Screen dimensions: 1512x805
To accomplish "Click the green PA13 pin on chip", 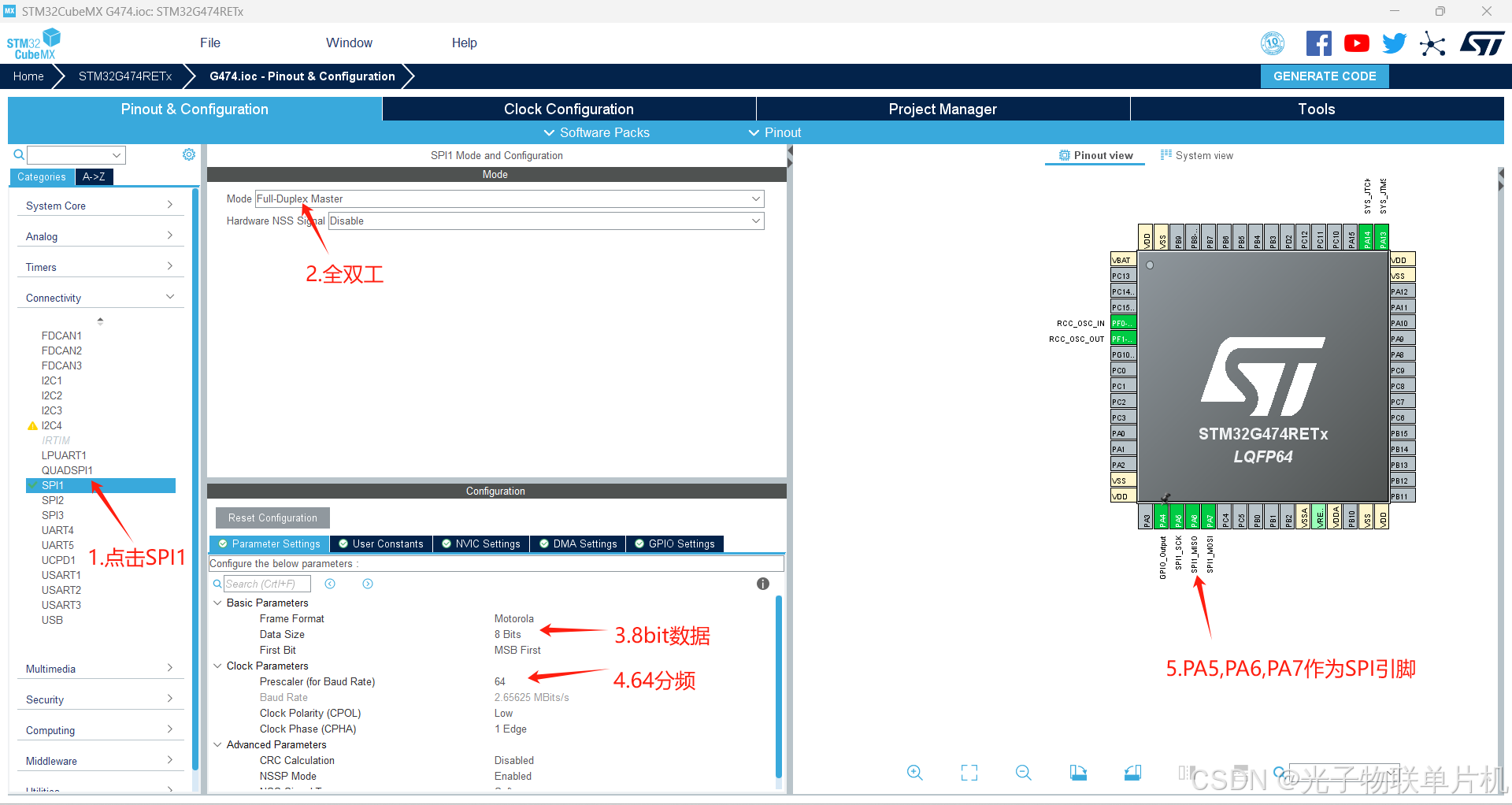I will 1383,237.
